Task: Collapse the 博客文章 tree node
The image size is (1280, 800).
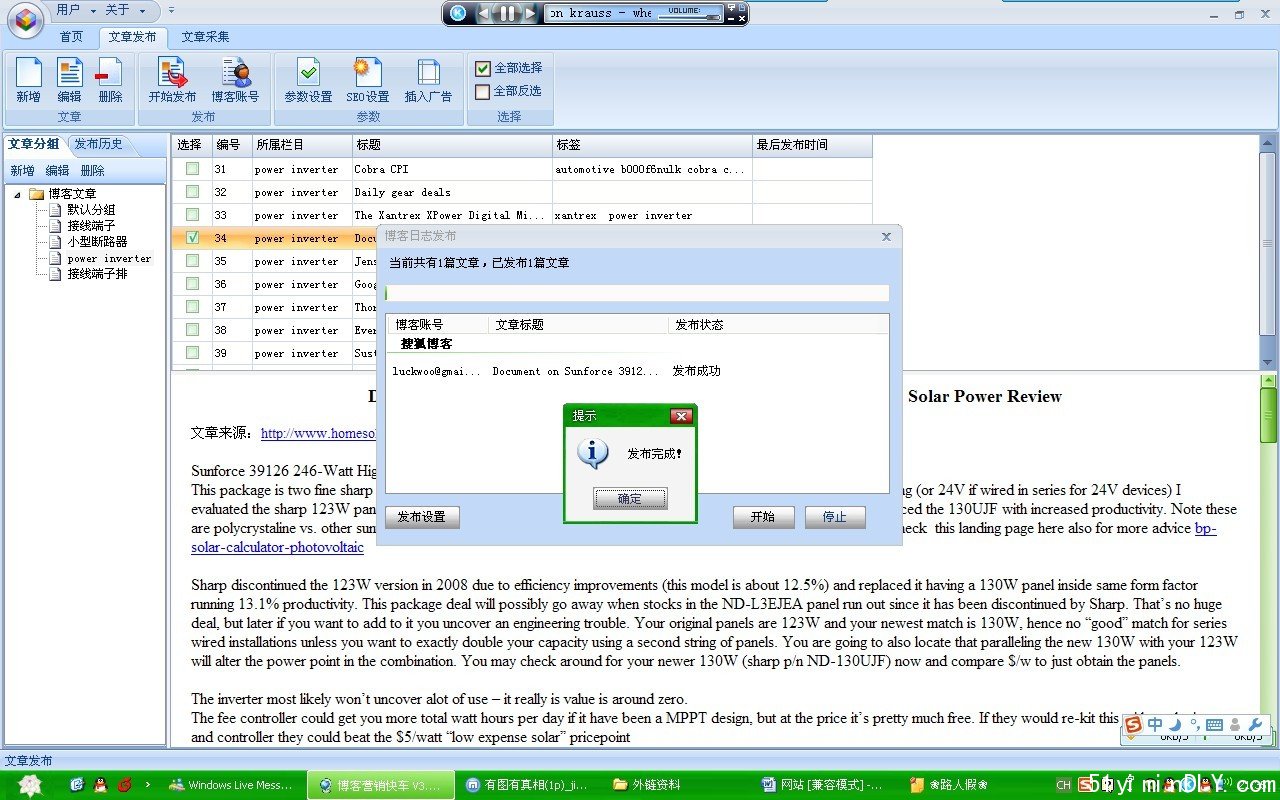Action: point(17,194)
